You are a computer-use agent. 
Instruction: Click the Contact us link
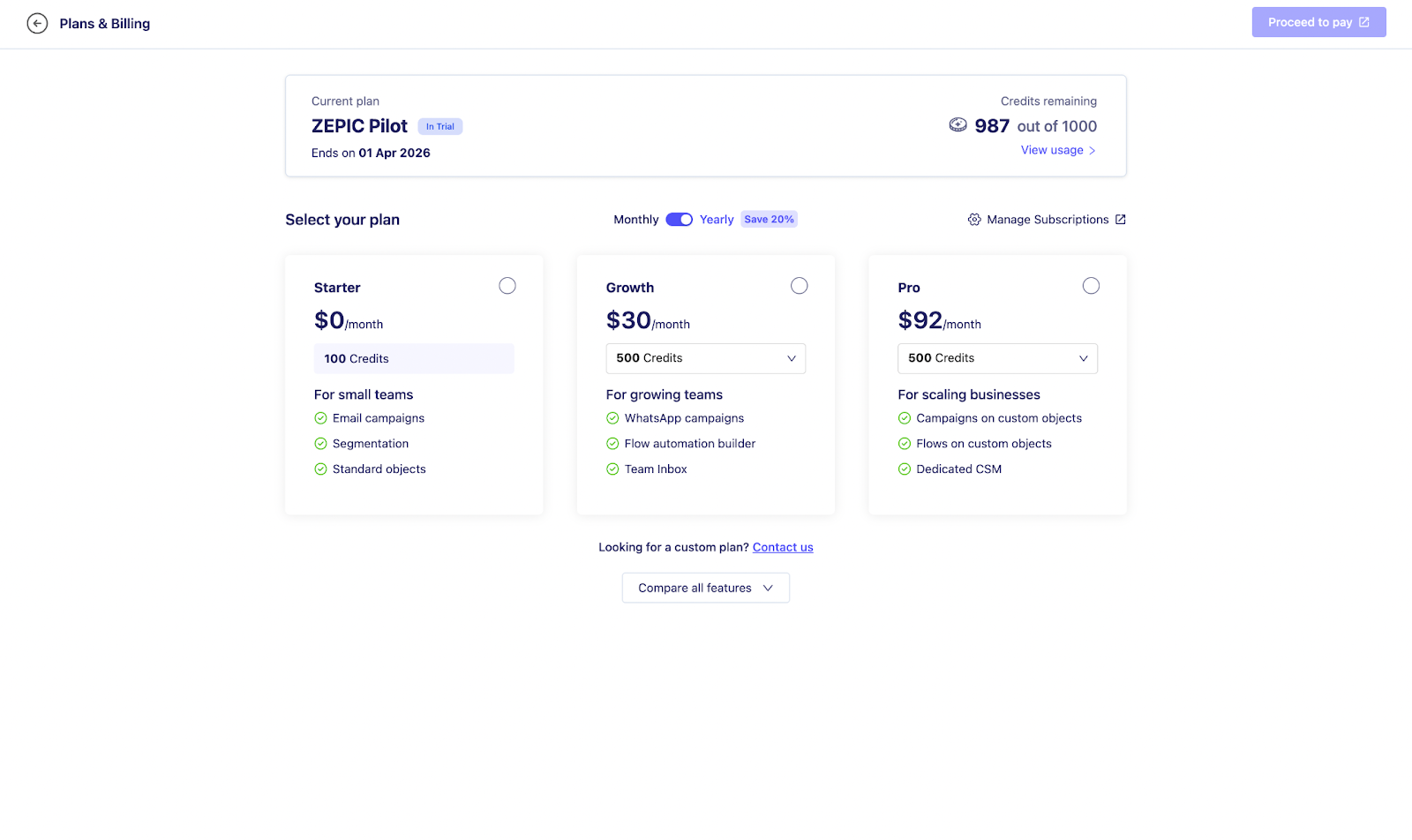coord(783,547)
